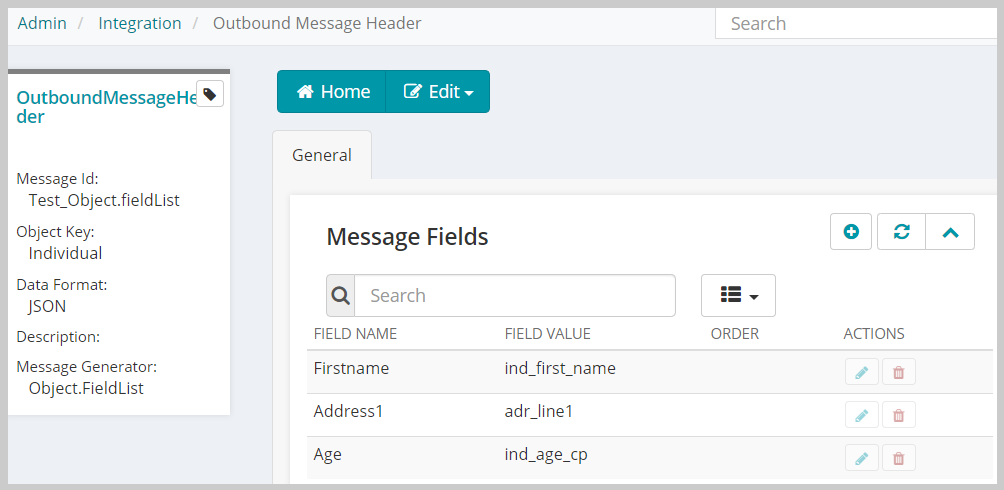
Task: Click the tag icon beside OutboundMessageHeader
Action: [x=209, y=94]
